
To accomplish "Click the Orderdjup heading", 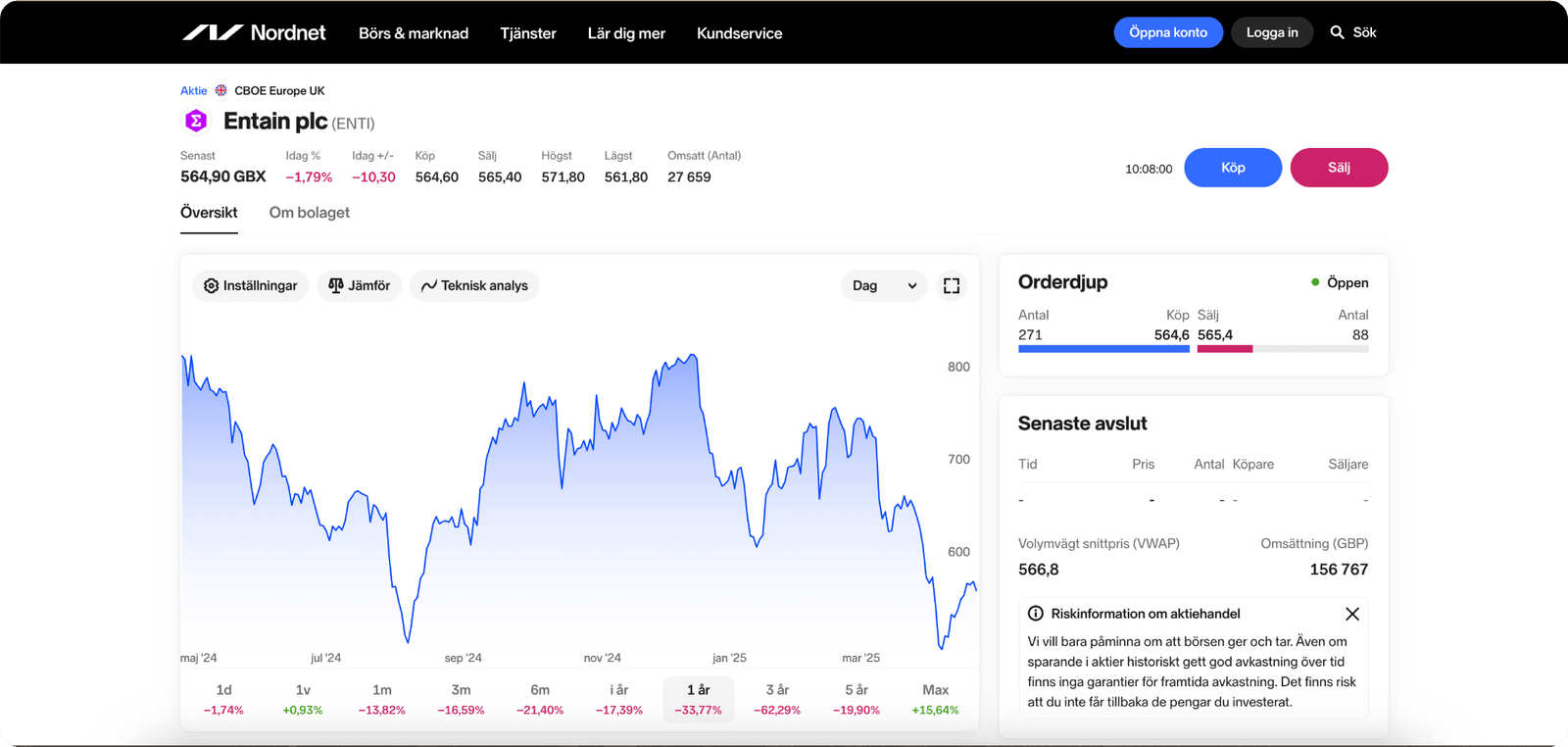I will coord(1063,282).
